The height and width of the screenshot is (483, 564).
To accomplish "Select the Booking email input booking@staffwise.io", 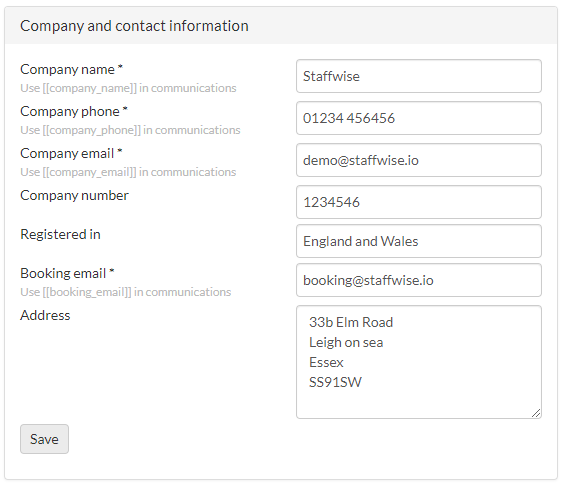I will [x=419, y=280].
